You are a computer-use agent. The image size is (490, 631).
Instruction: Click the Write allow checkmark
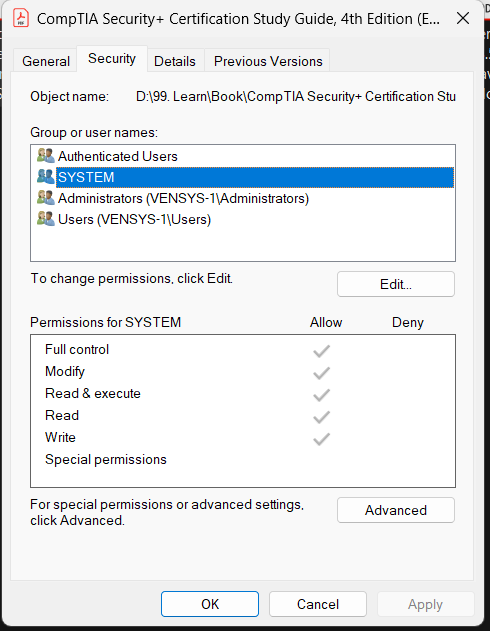click(x=321, y=439)
